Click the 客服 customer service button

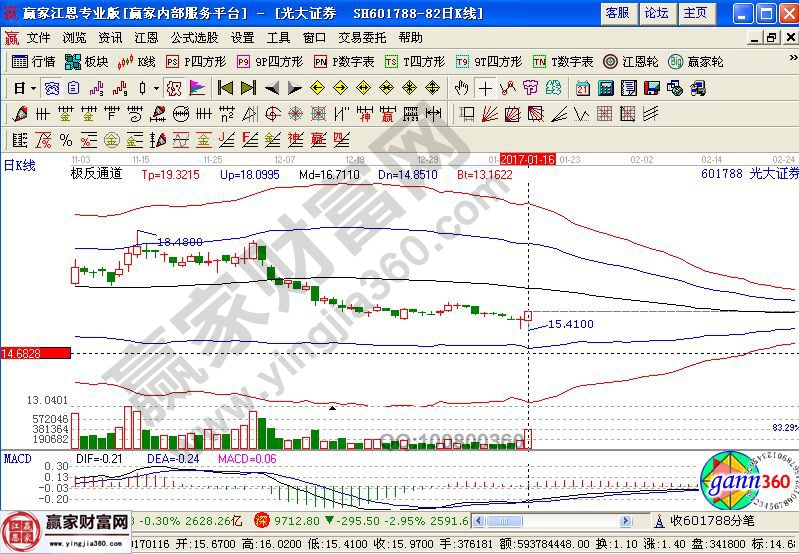[617, 13]
